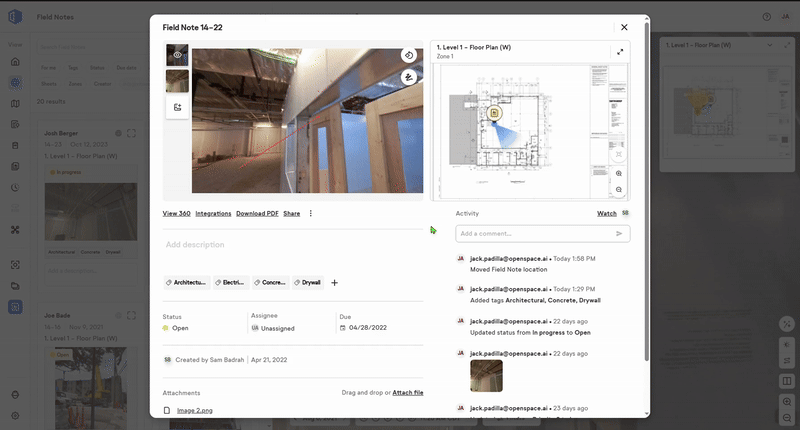Select the Concrete tag chip
800x430 pixels.
click(271, 283)
